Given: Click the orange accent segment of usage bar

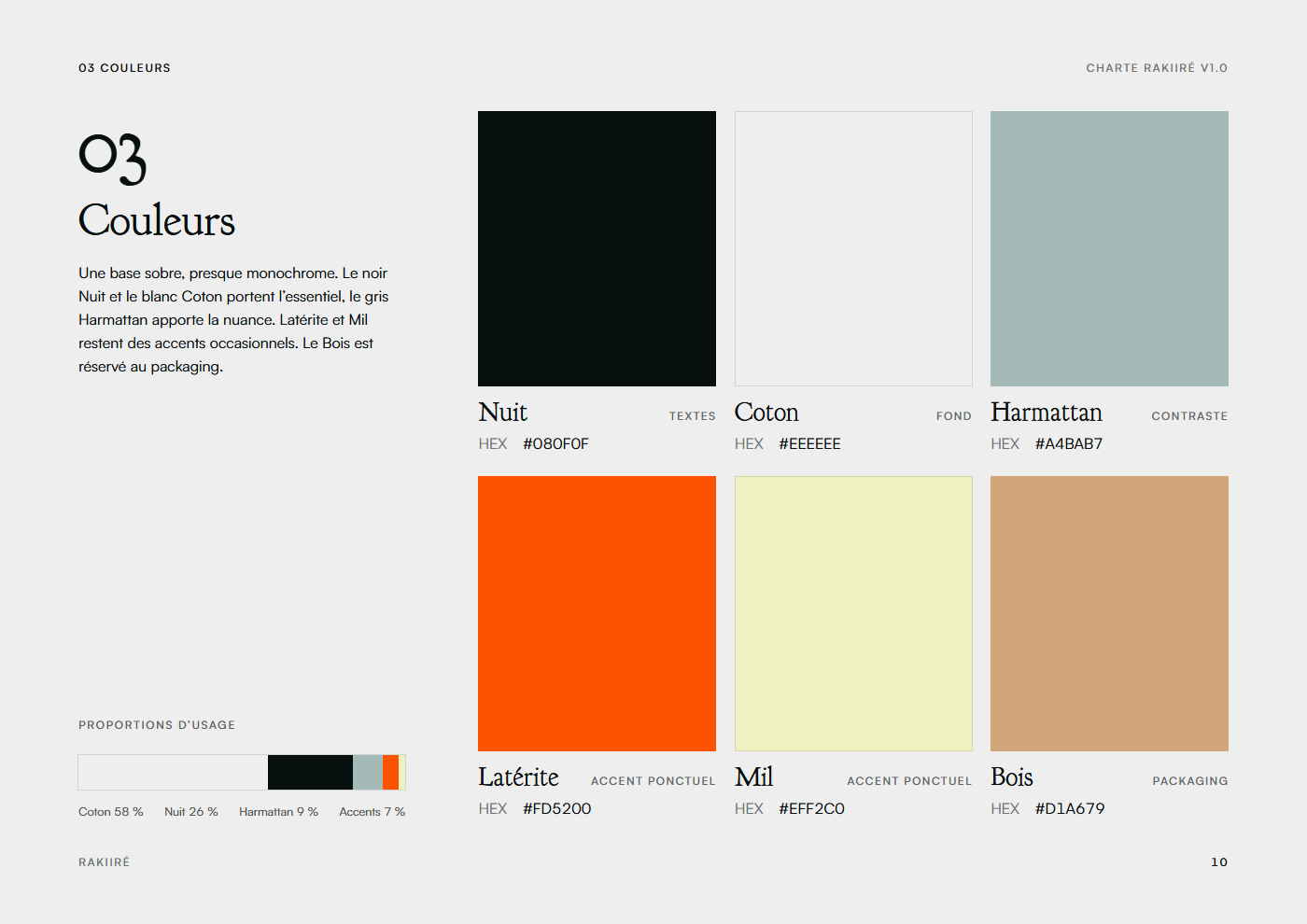Looking at the screenshot, I should (x=390, y=773).
